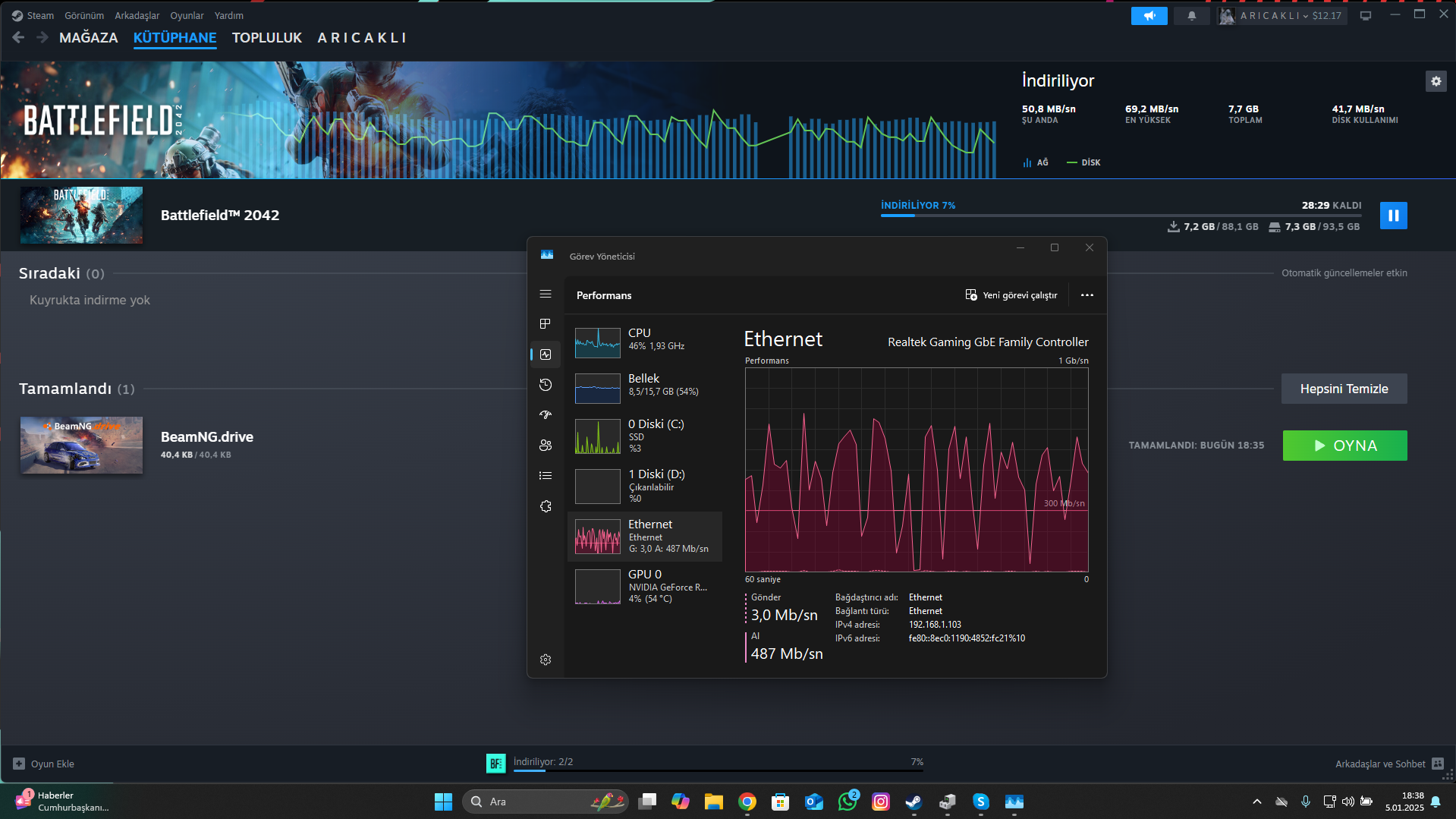Switch to the MAĞAZA tab
The height and width of the screenshot is (819, 1456).
coord(89,38)
